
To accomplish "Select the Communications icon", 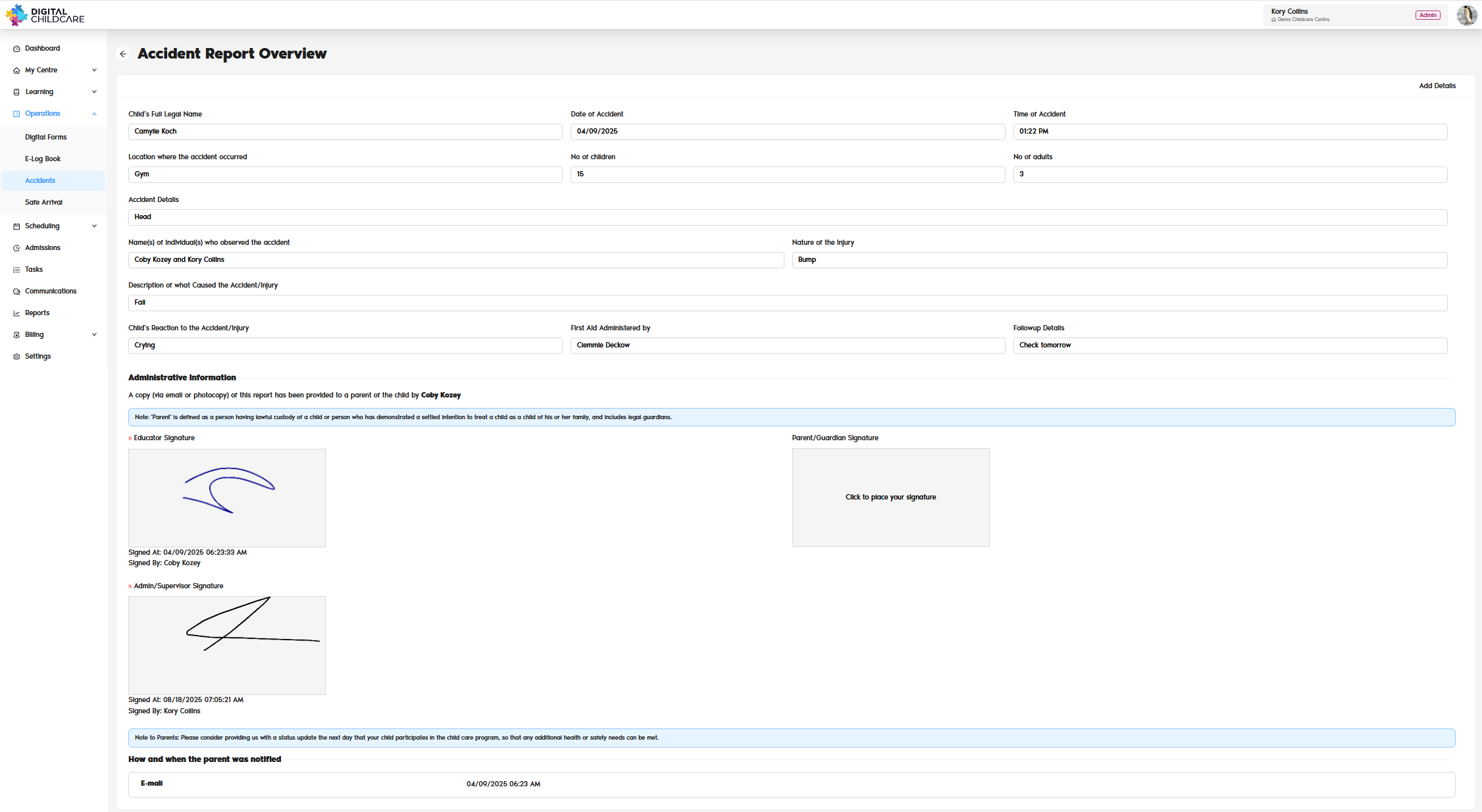I will (16, 291).
